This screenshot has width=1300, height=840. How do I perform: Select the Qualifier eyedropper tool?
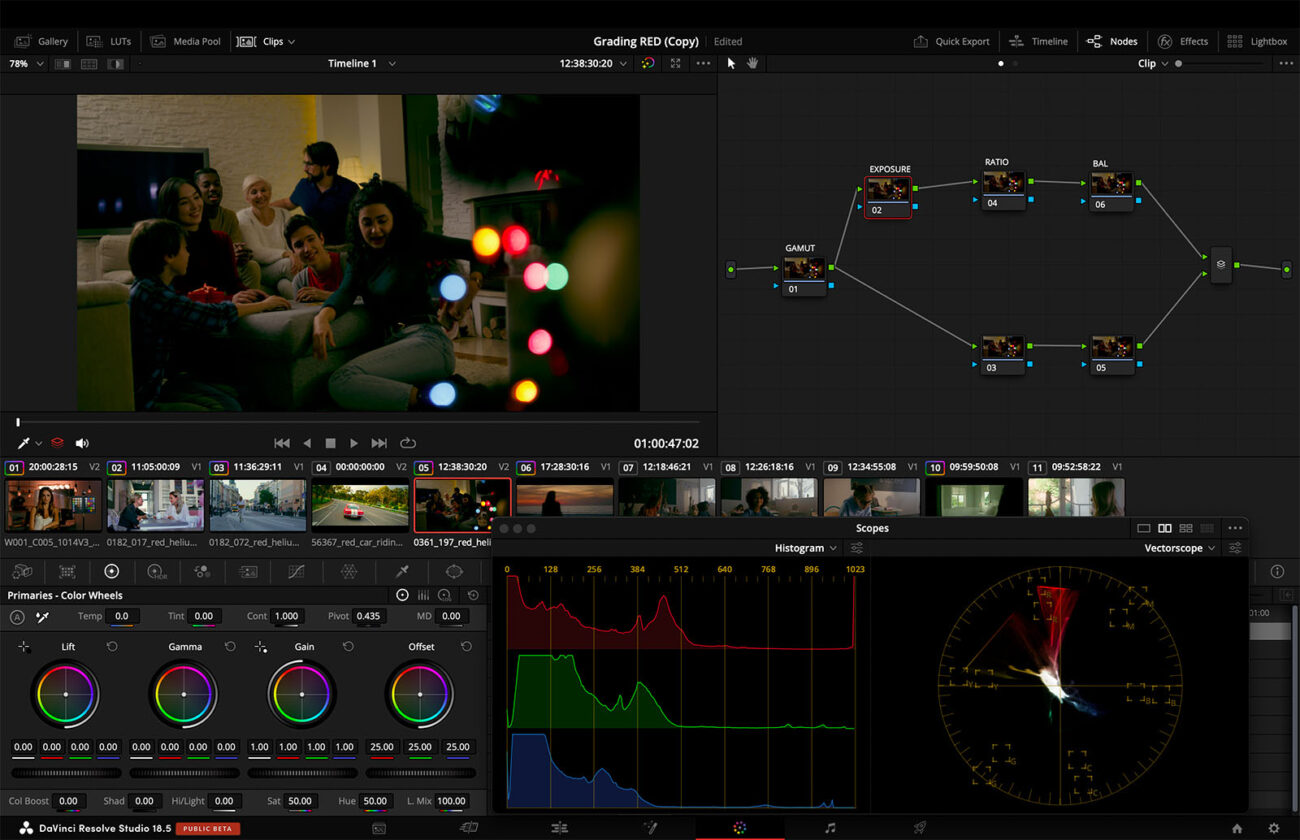pyautogui.click(x=404, y=571)
